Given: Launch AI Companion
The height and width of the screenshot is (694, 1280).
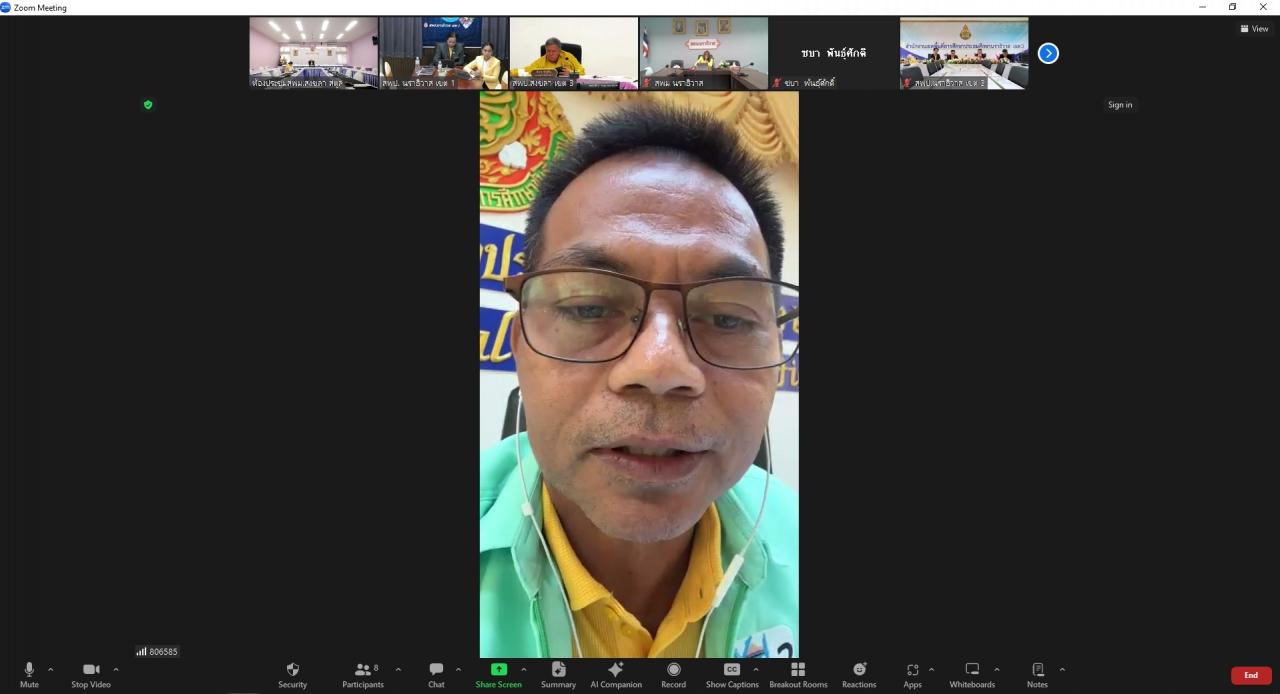Looking at the screenshot, I should [x=616, y=675].
